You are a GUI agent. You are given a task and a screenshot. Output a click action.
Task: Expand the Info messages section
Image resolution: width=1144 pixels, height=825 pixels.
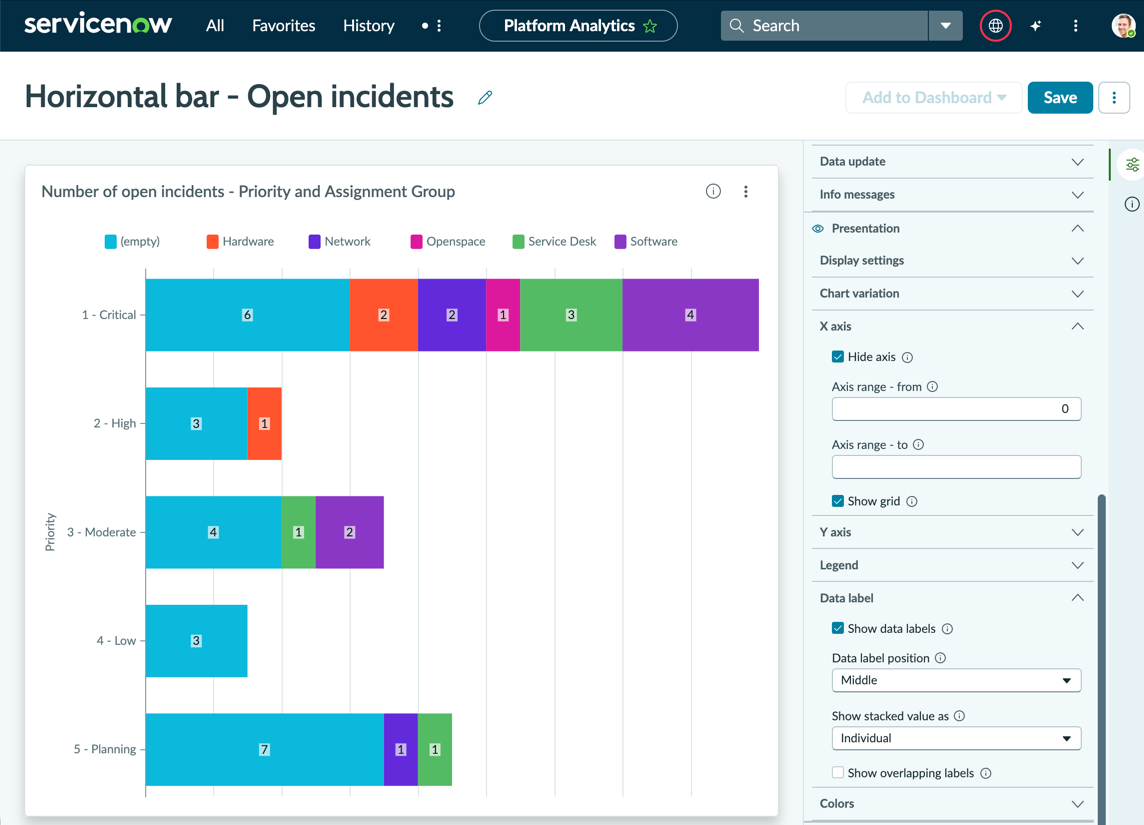(952, 195)
